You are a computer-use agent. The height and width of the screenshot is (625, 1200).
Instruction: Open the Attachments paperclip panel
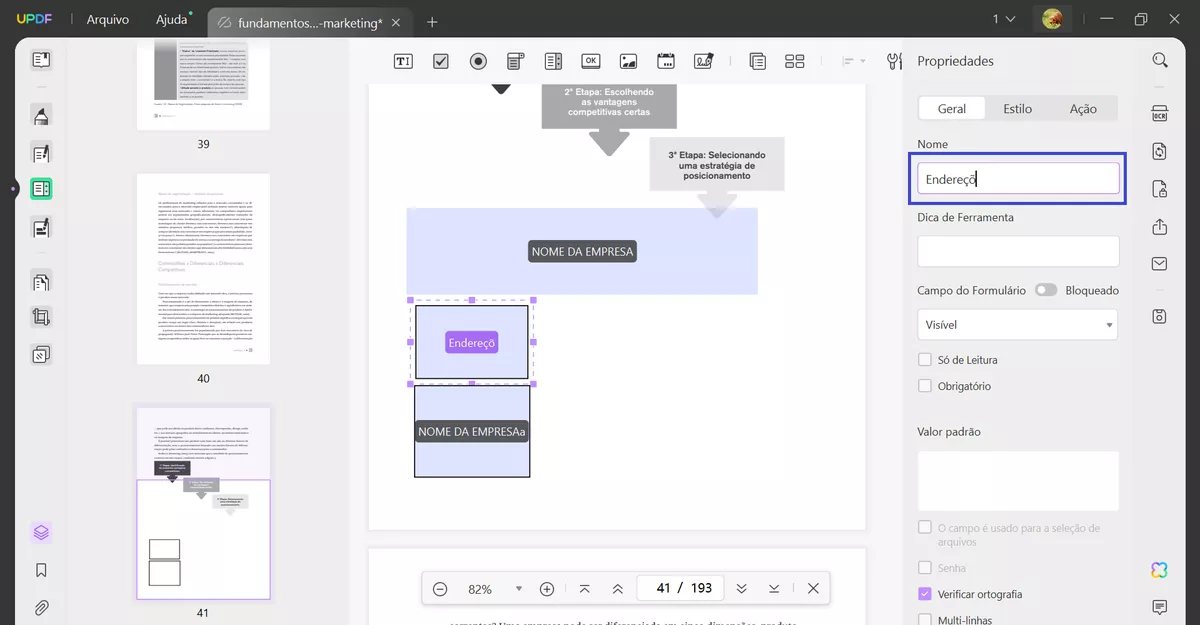click(x=41, y=607)
